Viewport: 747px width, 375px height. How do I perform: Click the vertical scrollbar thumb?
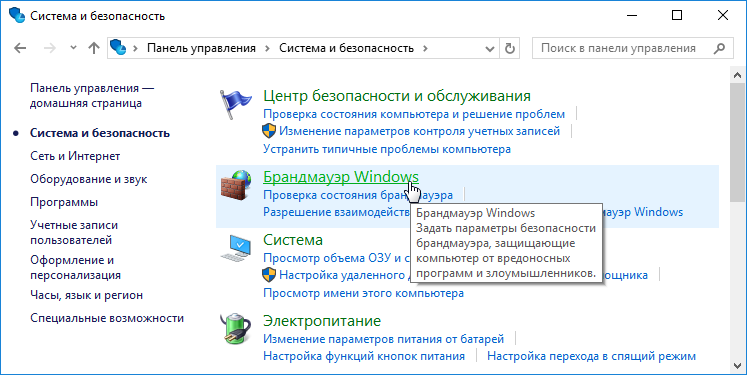pyautogui.click(x=737, y=143)
